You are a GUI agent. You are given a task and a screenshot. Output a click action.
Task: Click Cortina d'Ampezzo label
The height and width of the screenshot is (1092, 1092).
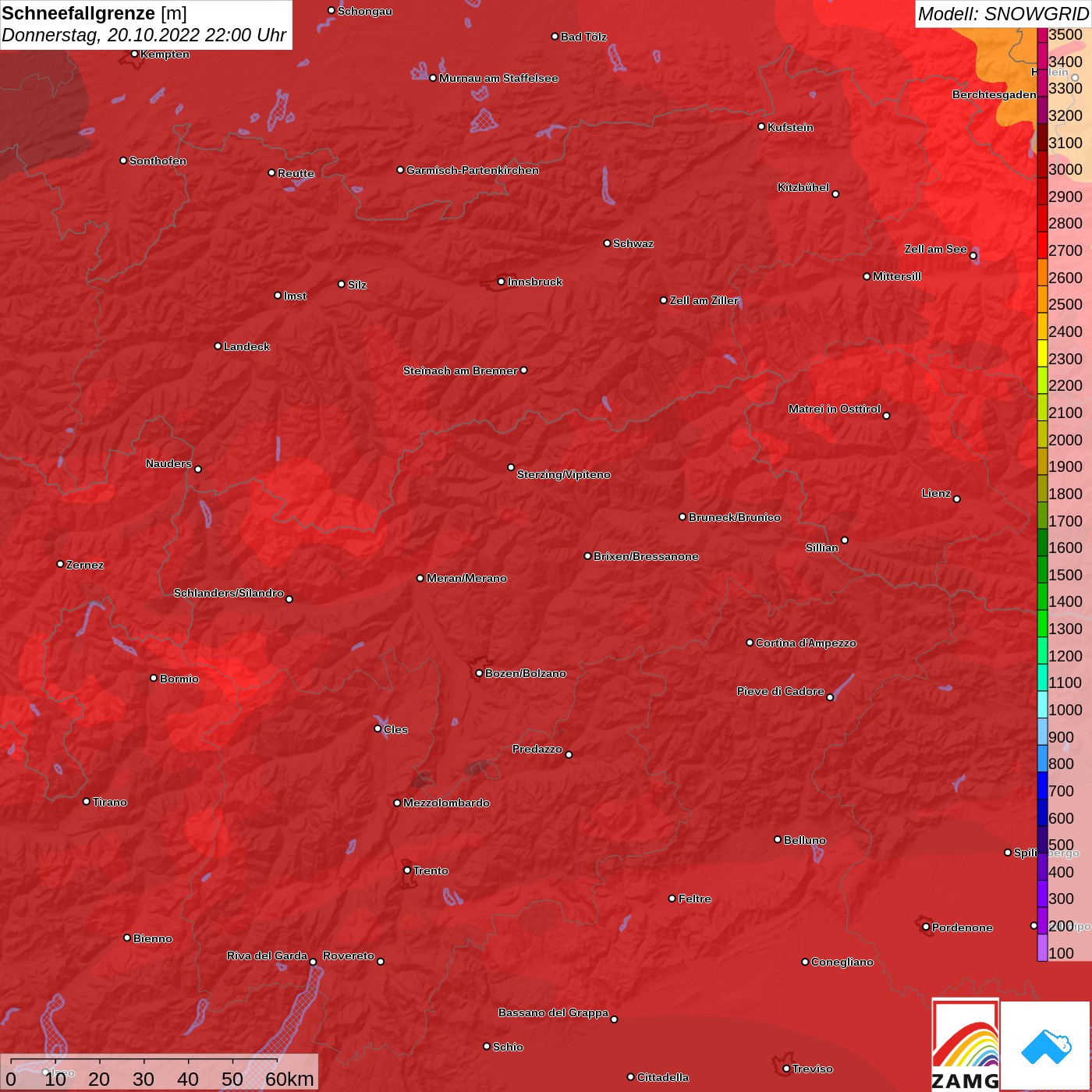[806, 643]
